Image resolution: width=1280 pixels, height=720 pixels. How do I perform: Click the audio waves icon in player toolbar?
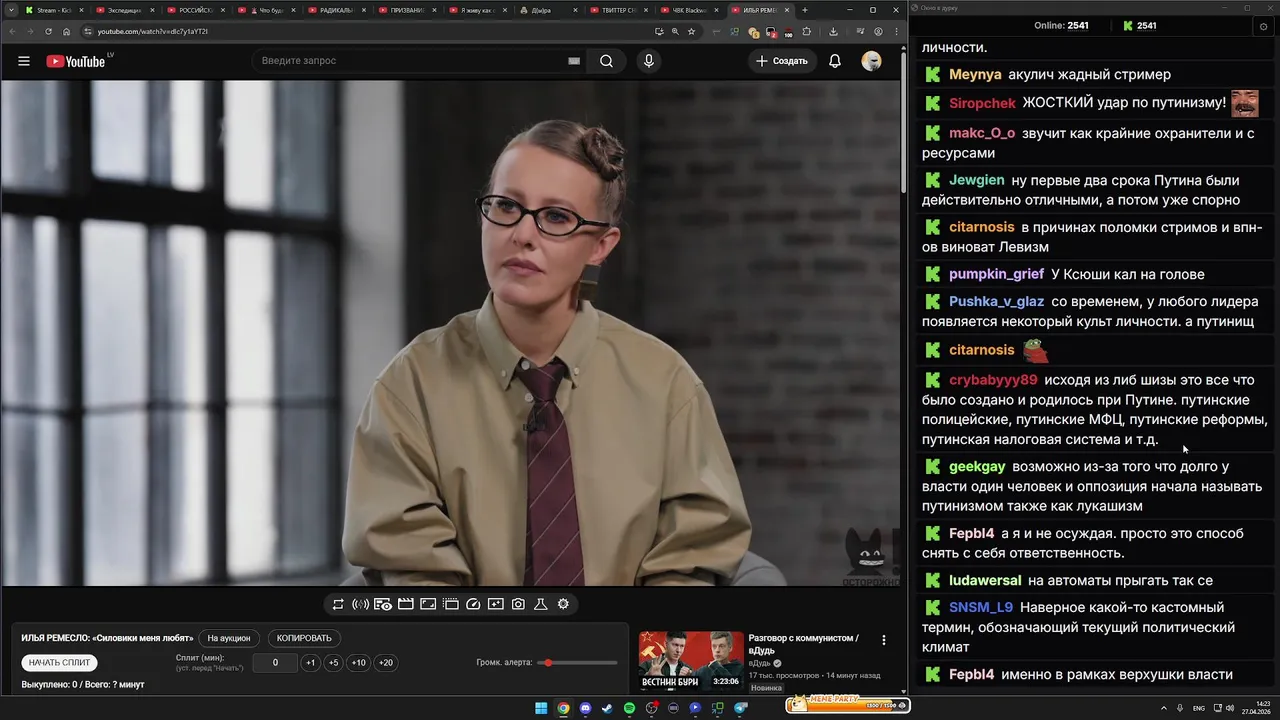361,604
